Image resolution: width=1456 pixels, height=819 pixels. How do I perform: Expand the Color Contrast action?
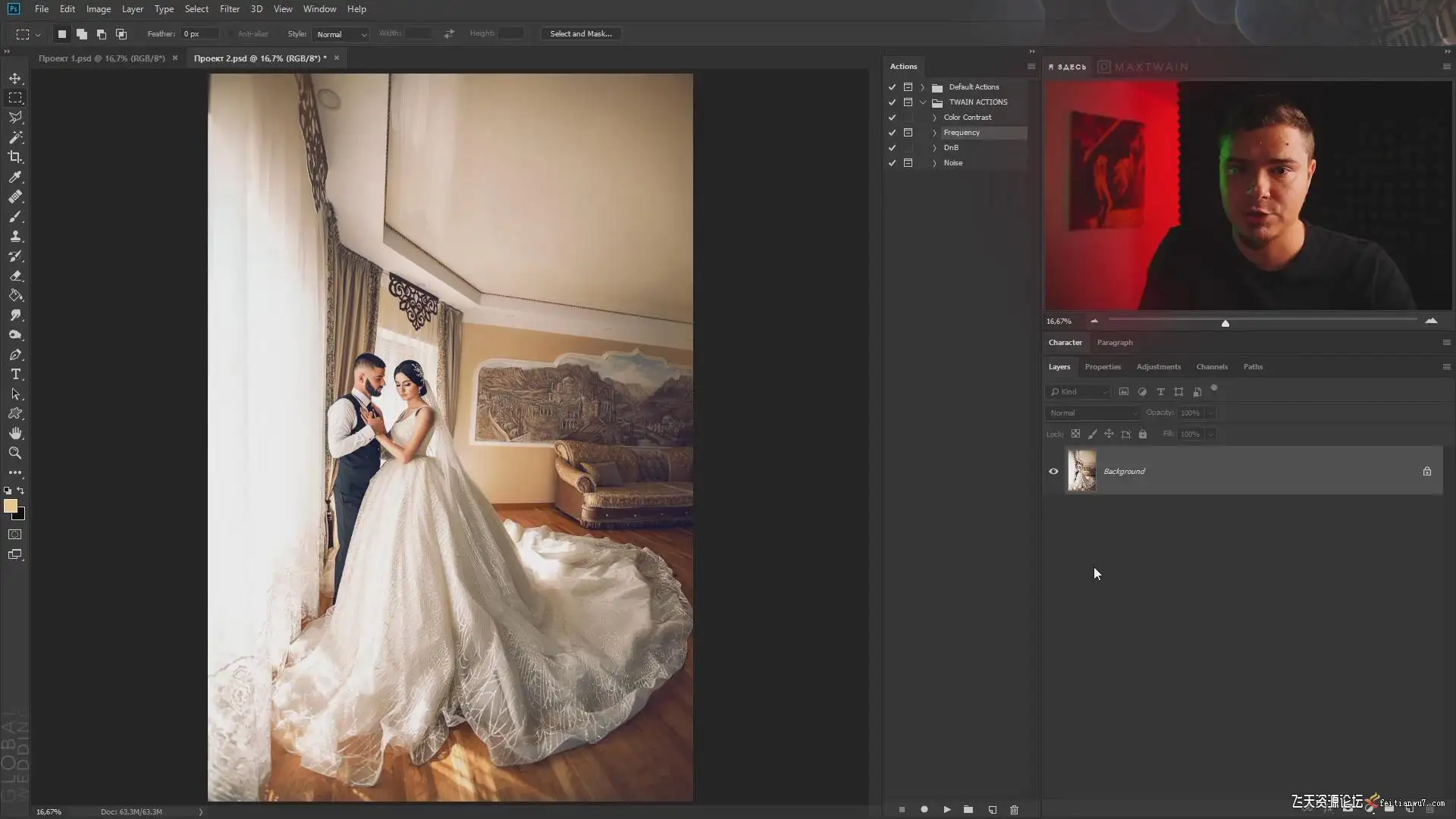pos(934,118)
